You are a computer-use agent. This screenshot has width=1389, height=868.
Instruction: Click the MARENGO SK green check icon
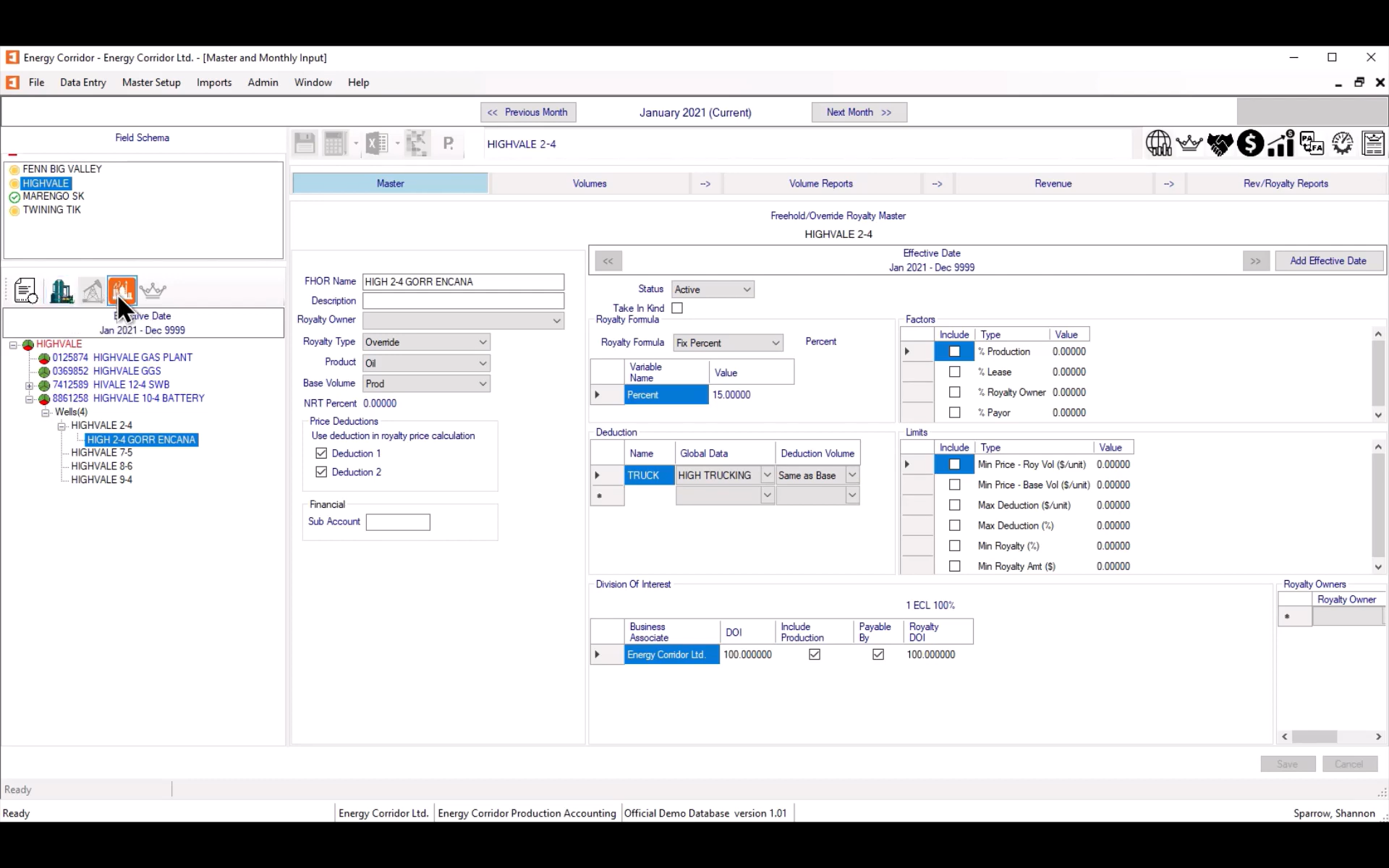[x=14, y=197]
